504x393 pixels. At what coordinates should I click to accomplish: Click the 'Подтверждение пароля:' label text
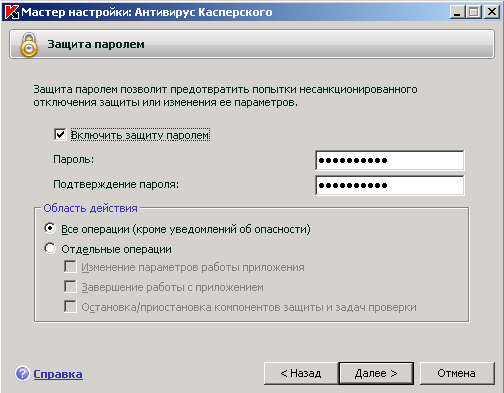click(x=116, y=184)
